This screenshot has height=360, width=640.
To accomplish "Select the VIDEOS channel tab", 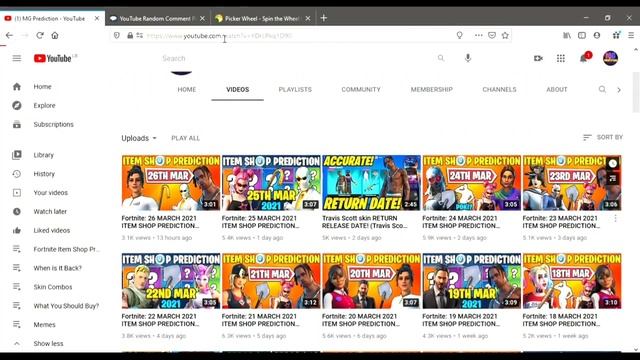I will click(238, 89).
